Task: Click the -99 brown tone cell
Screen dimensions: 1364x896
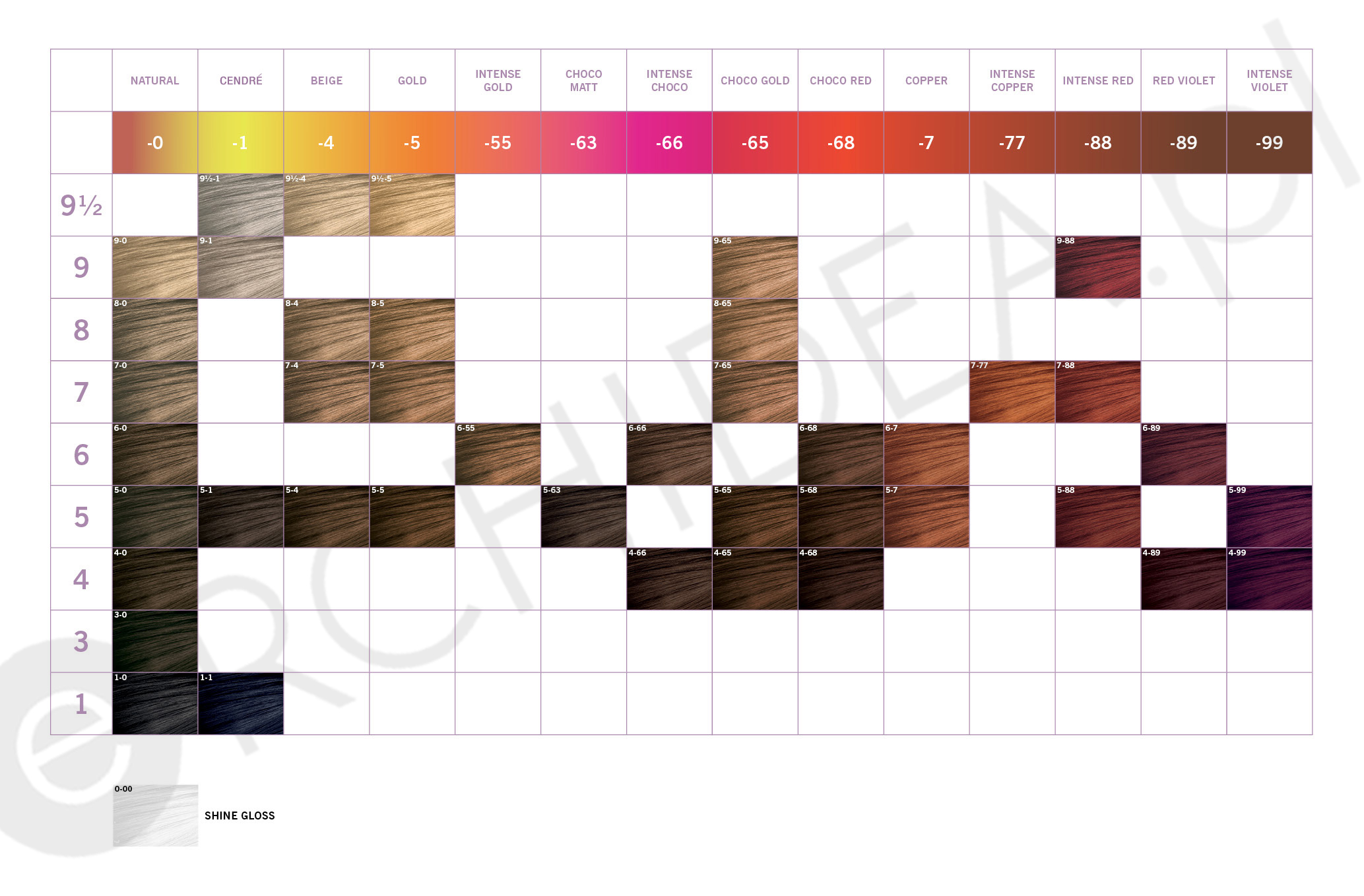Action: pos(1270,143)
